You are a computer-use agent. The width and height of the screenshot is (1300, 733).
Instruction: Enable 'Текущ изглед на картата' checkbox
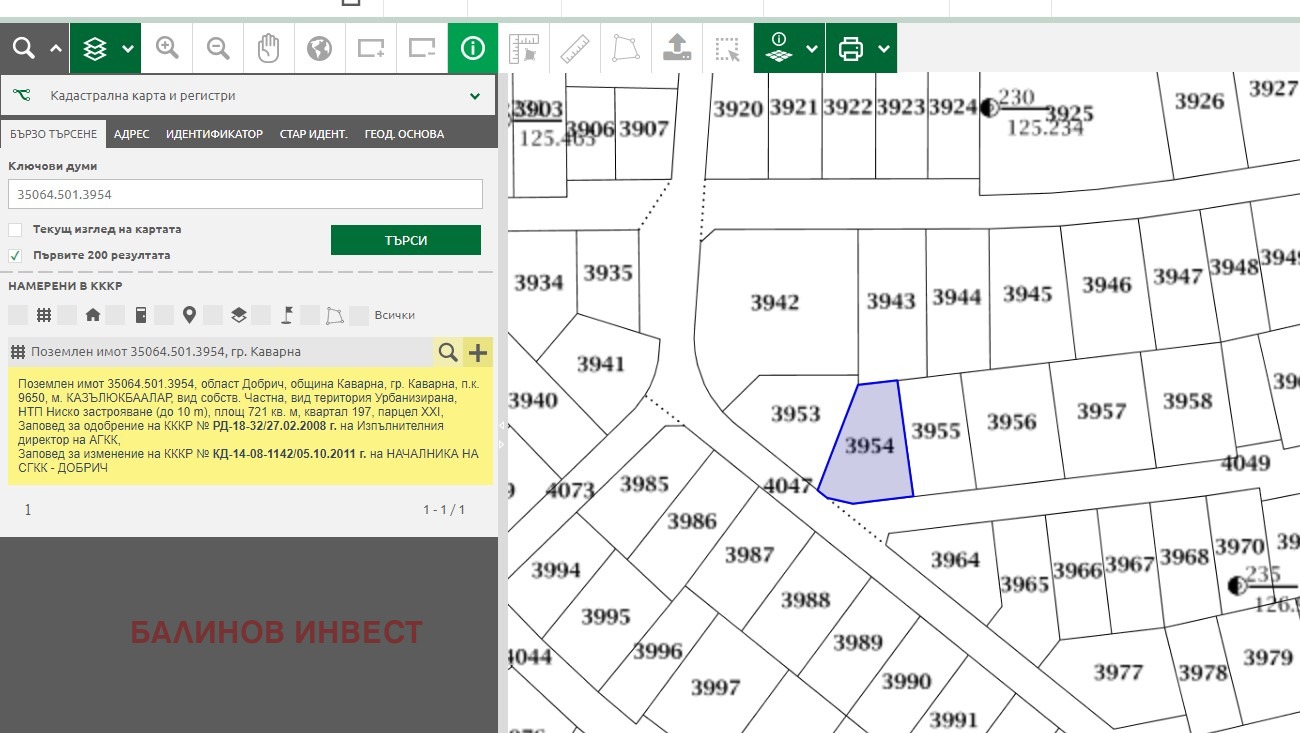[15, 230]
